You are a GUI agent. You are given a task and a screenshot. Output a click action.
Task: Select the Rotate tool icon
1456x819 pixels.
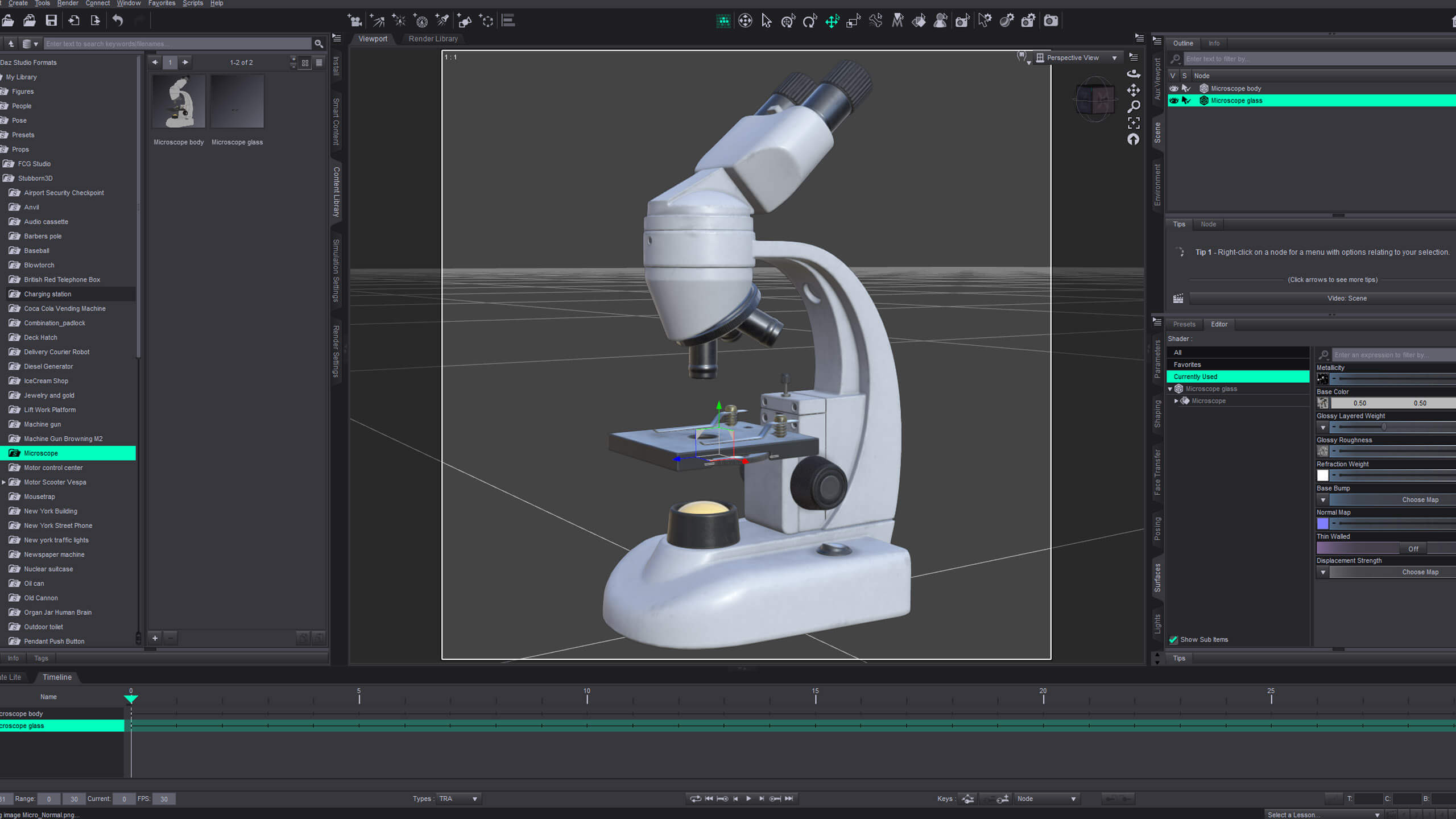tap(810, 21)
